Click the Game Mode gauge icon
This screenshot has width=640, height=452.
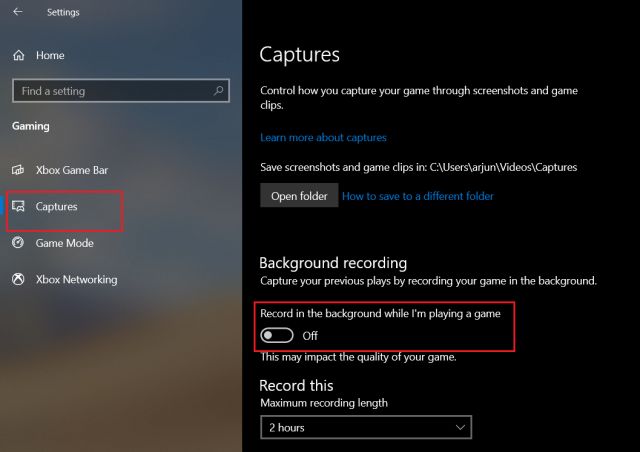coord(18,243)
